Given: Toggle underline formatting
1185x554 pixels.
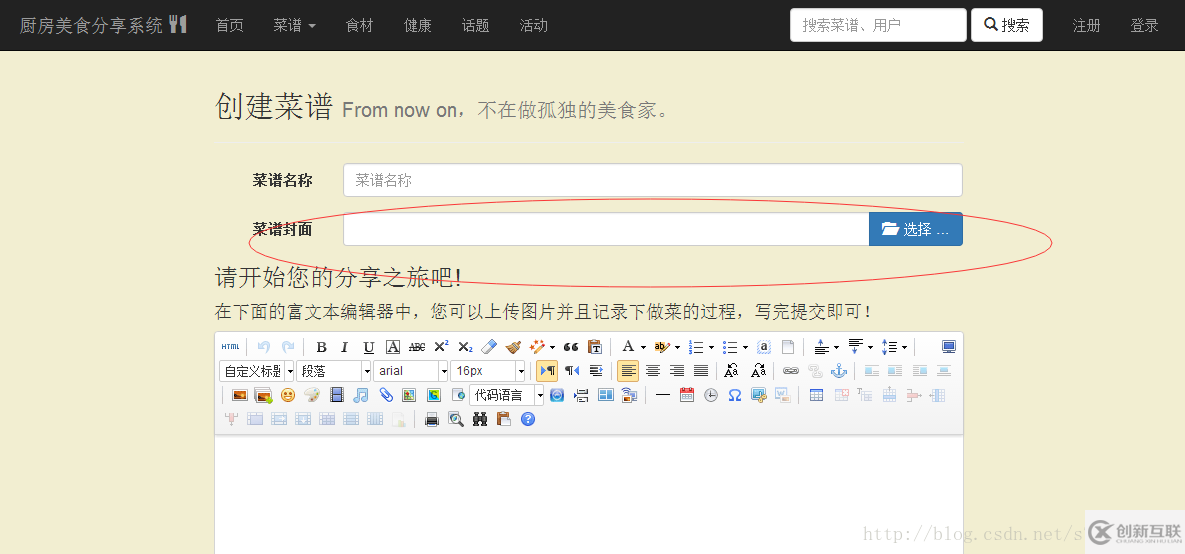Looking at the screenshot, I should click(x=369, y=347).
